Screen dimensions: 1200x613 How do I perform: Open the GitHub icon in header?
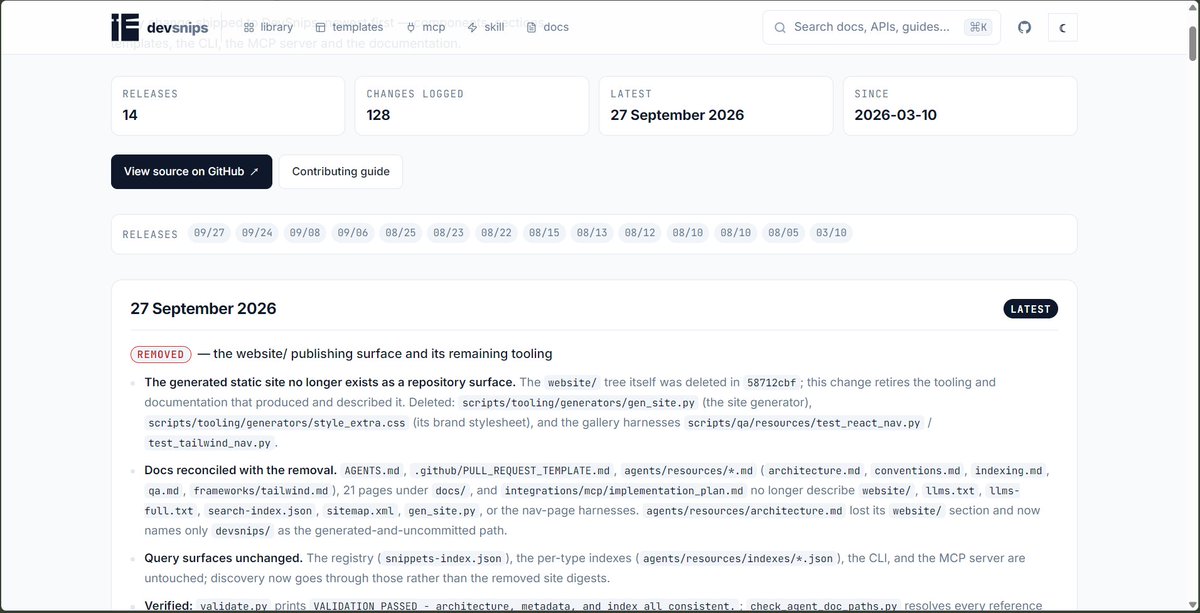pos(1024,27)
